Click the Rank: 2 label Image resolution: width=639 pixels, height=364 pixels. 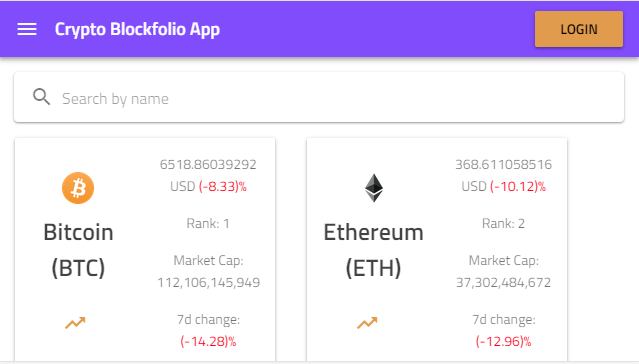pyautogui.click(x=503, y=223)
